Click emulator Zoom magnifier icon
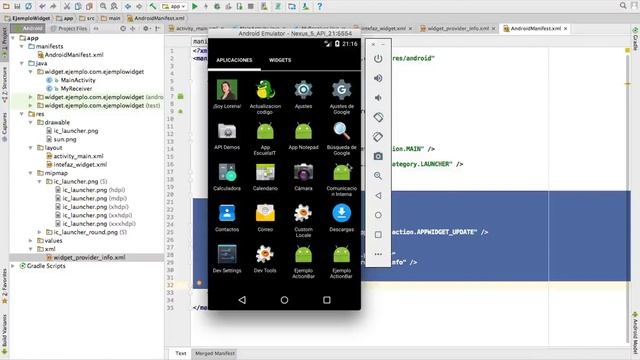The width and height of the screenshot is (640, 360). [x=378, y=176]
